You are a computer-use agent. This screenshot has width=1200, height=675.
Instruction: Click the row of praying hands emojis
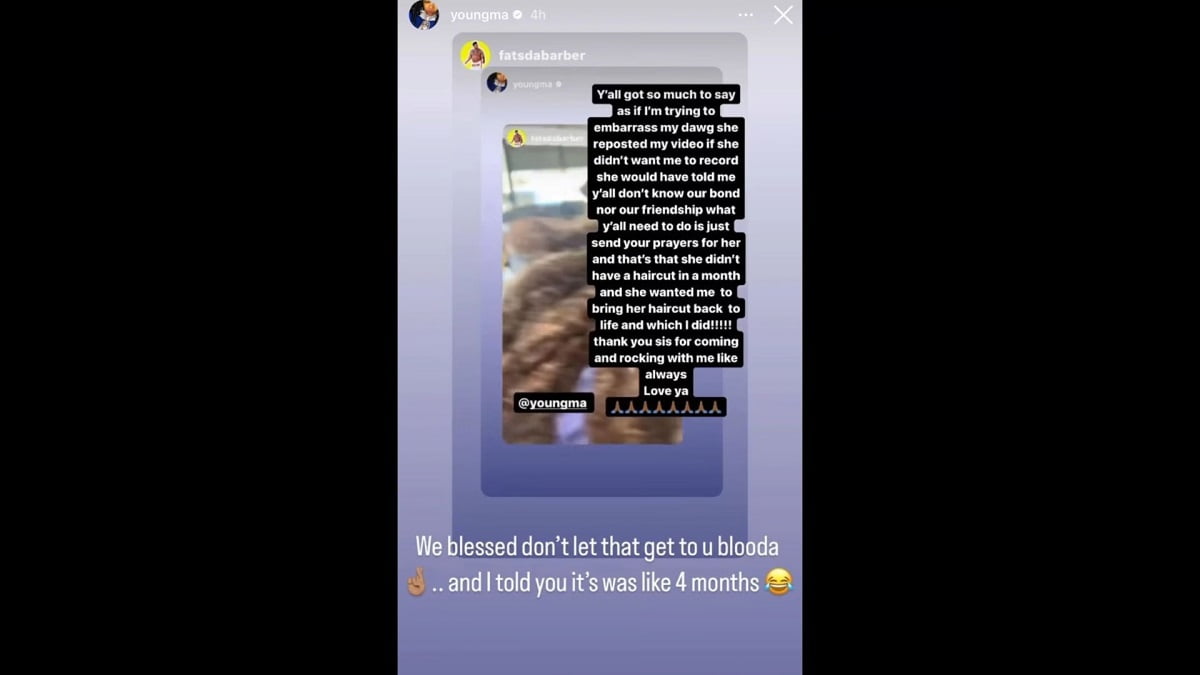pyautogui.click(x=666, y=407)
